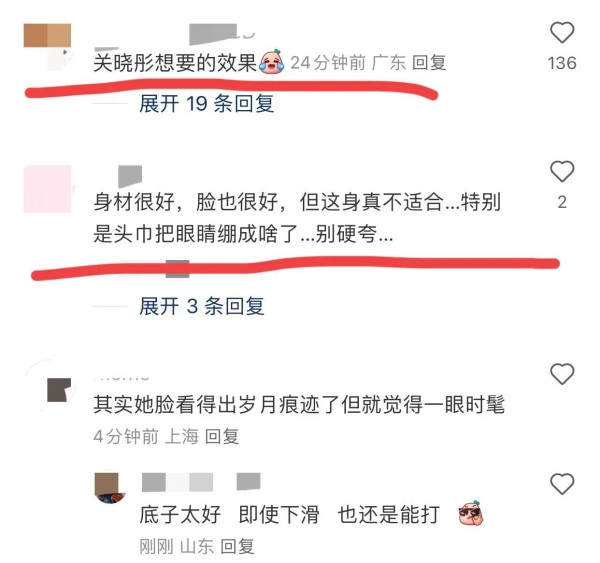Tap the sunglasses emoji in the reply
The width and height of the screenshot is (600, 563).
[x=471, y=513]
